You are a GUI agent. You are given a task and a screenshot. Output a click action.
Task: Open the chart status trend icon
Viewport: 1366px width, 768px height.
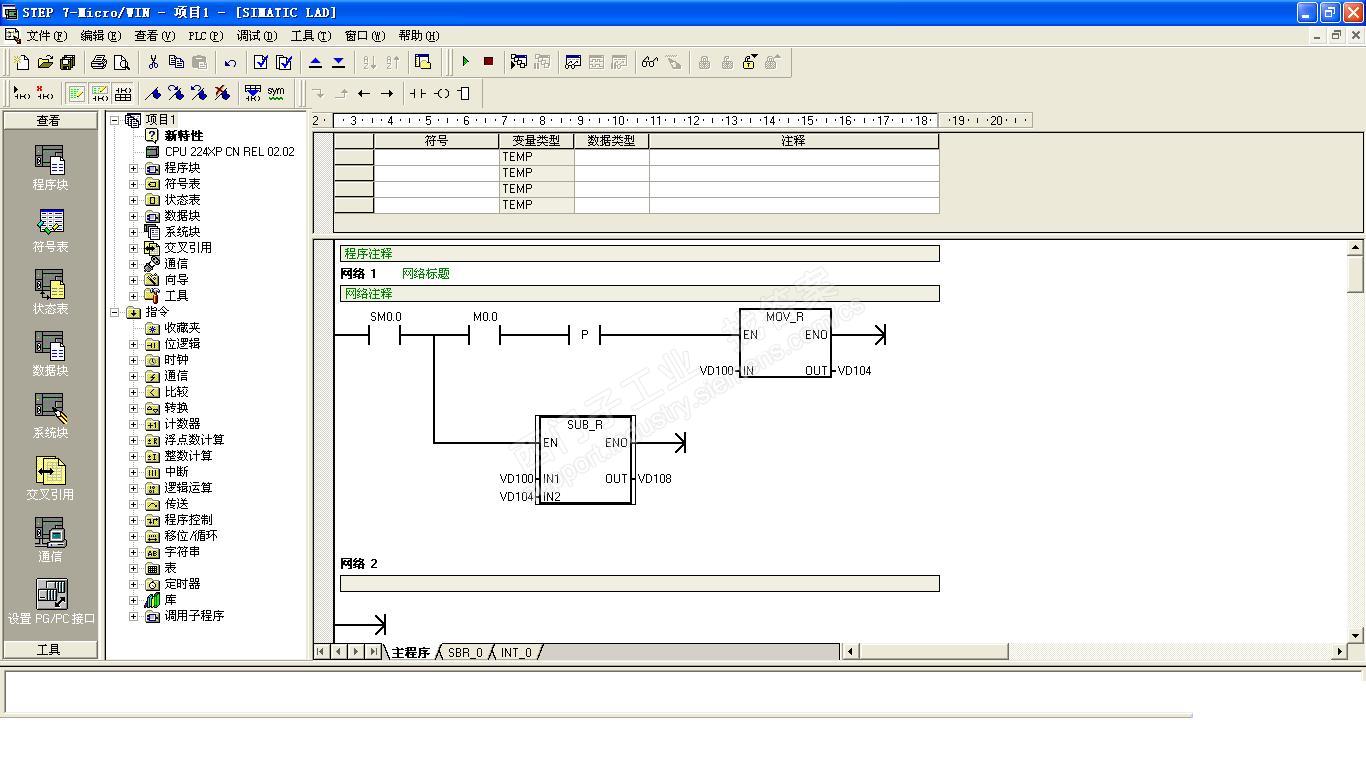pyautogui.click(x=573, y=62)
